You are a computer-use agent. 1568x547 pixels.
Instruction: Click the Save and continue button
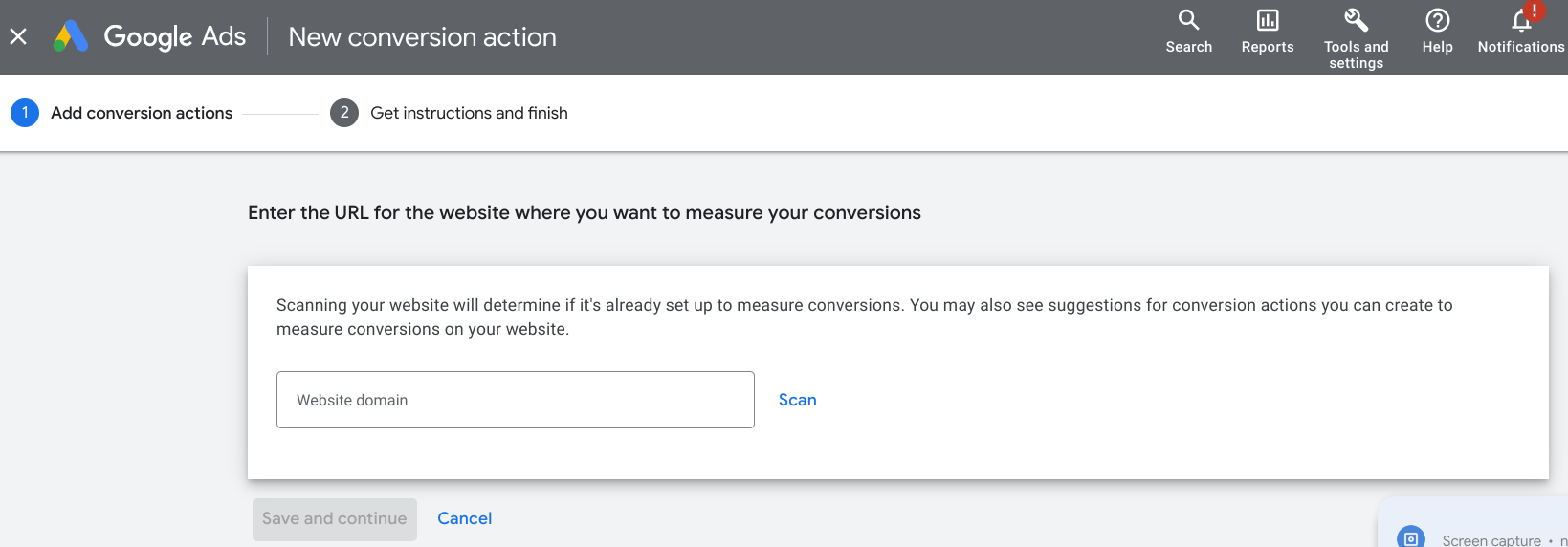click(x=335, y=519)
